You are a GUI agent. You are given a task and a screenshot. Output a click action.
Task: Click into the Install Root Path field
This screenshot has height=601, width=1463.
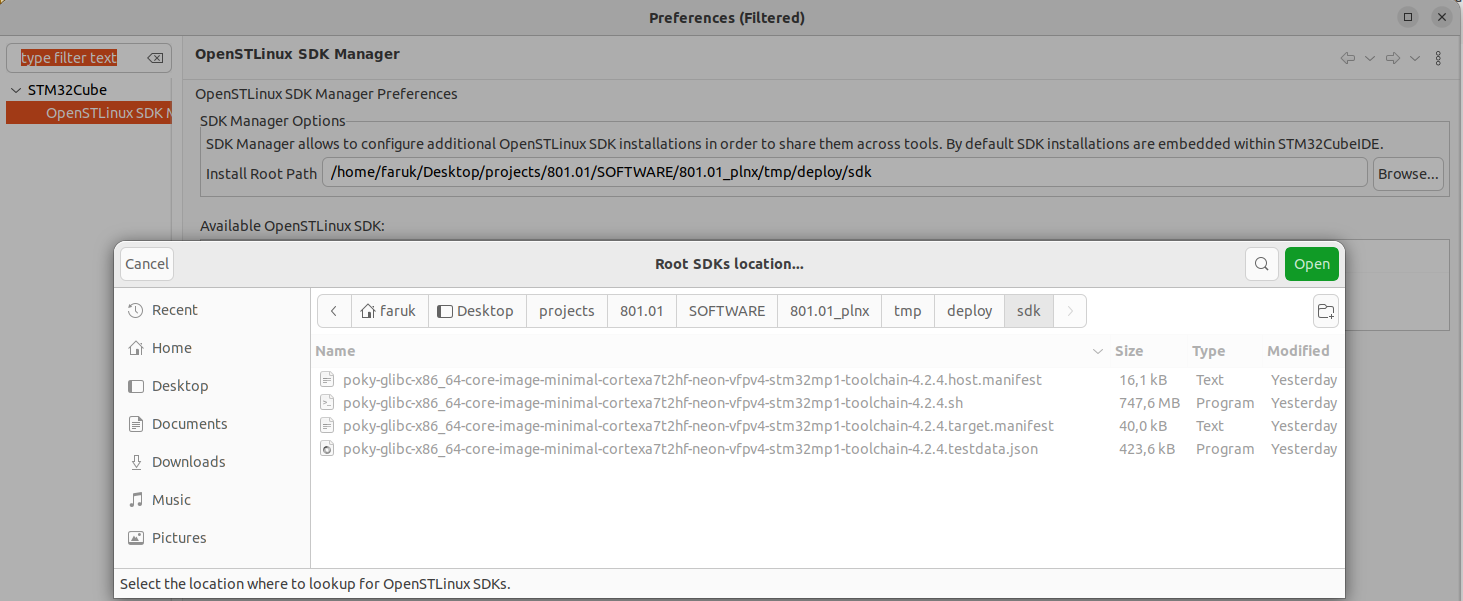844,173
